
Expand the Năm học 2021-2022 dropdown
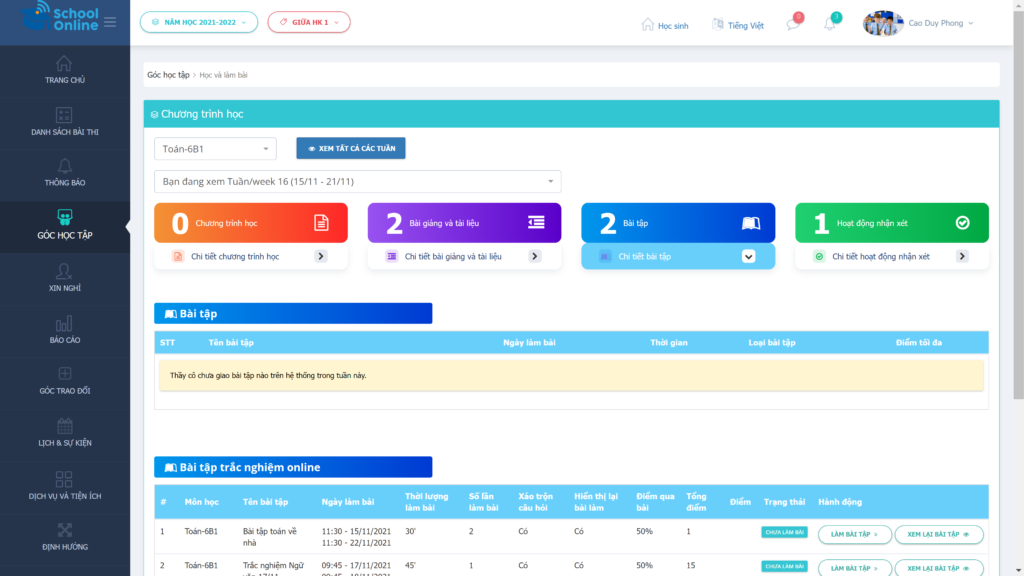click(x=198, y=22)
